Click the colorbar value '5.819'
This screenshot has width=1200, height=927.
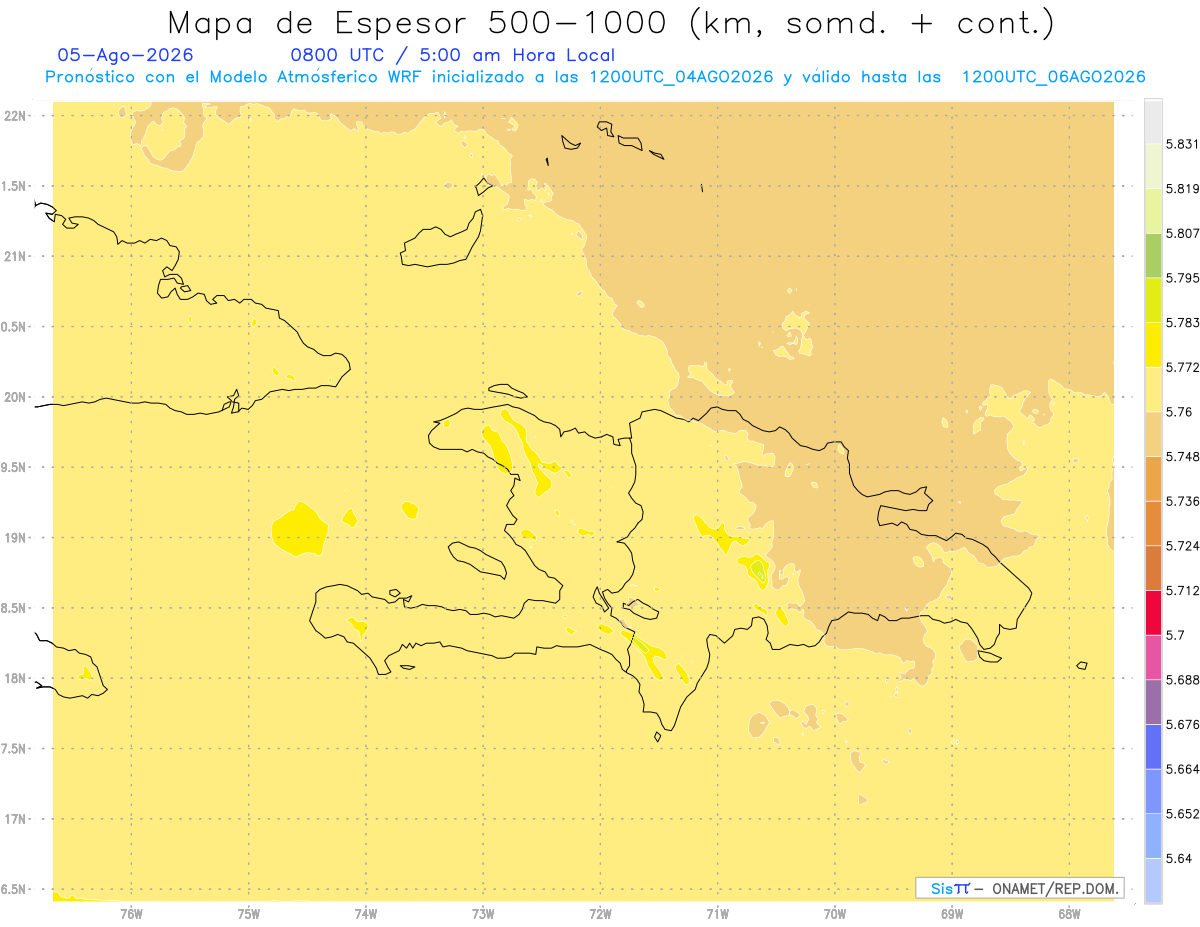pyautogui.click(x=1183, y=189)
